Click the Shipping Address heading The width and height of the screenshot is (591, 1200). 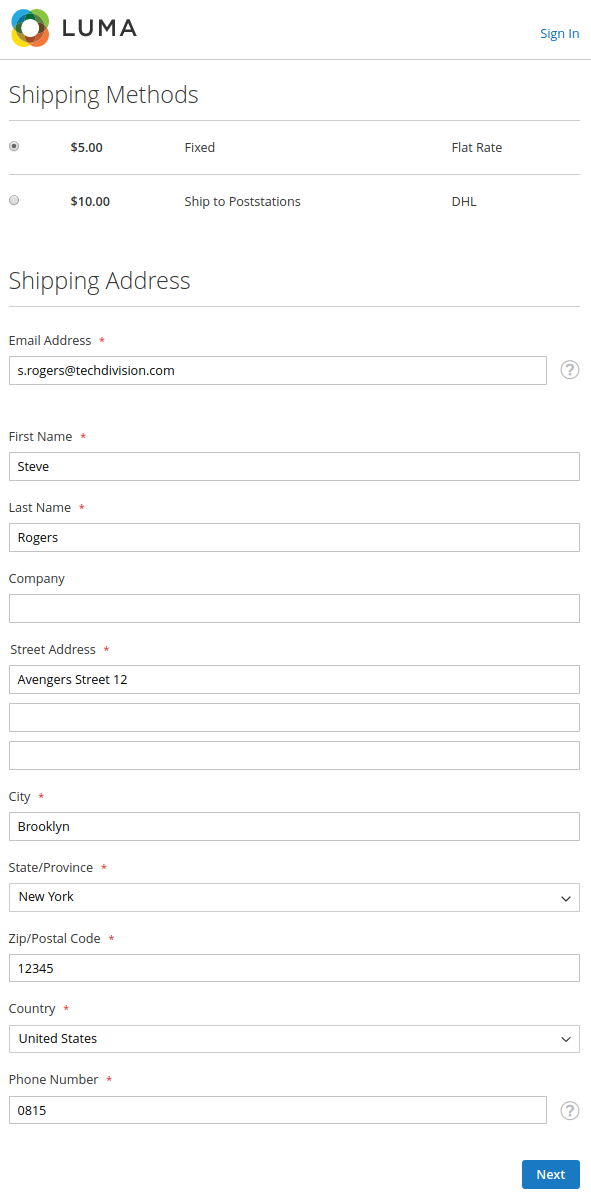100,281
